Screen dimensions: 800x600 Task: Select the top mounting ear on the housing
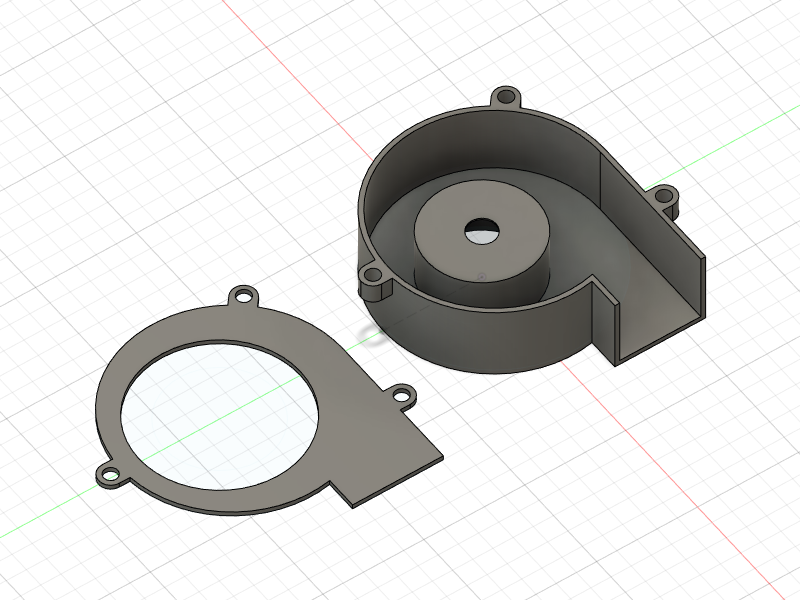(x=506, y=97)
